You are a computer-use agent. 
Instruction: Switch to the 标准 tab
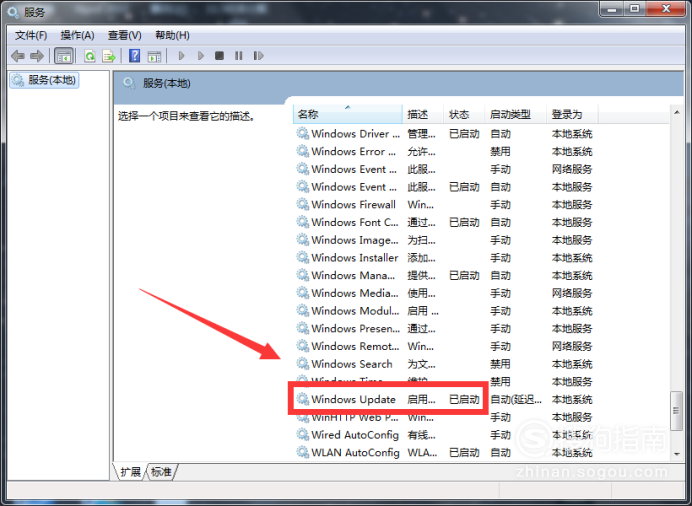161,472
